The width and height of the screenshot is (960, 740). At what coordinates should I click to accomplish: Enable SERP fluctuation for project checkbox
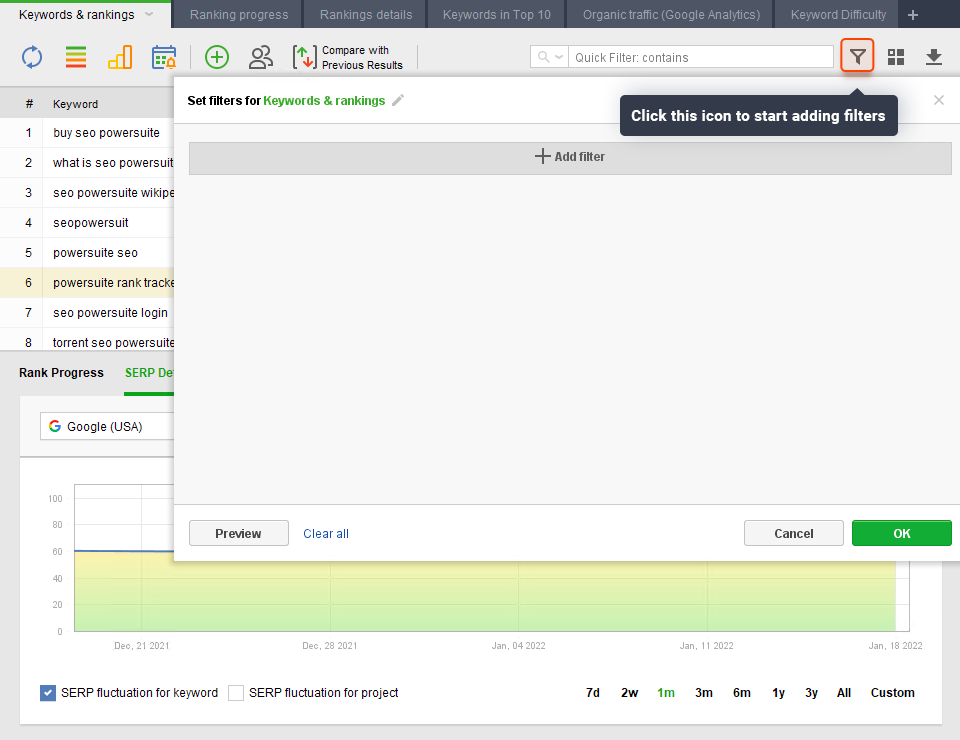click(236, 693)
